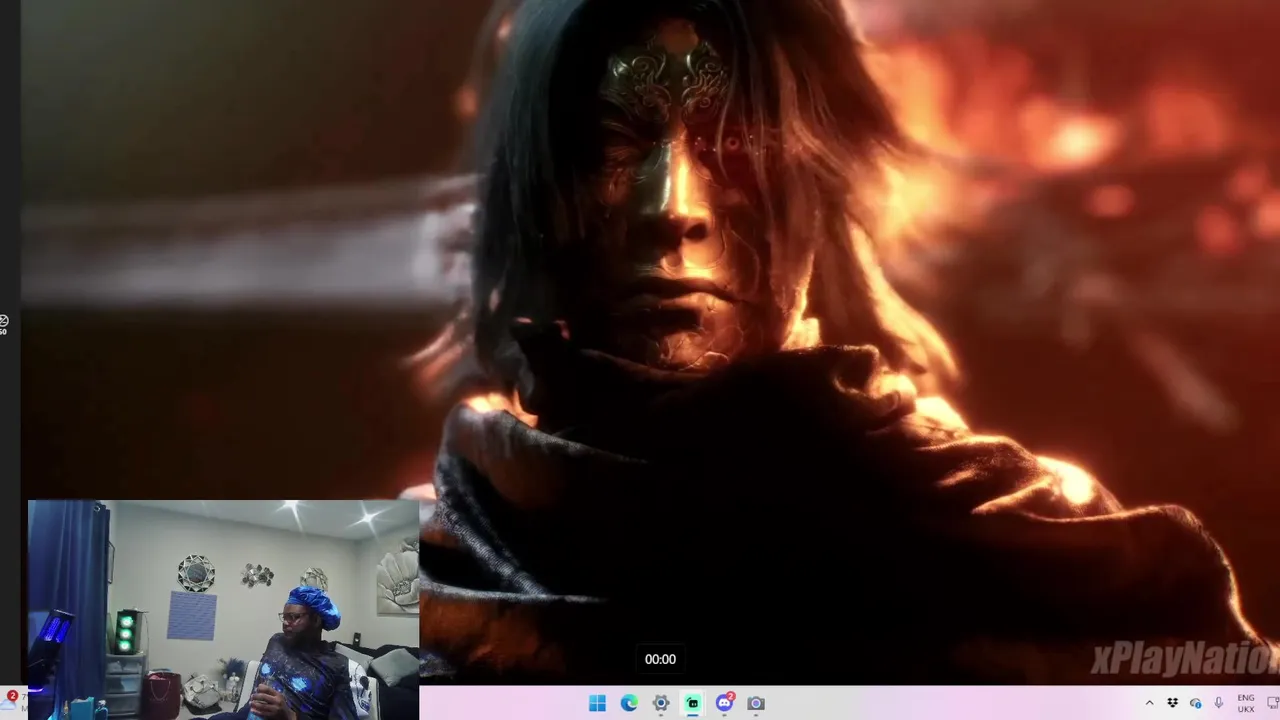Viewport: 1280px width, 720px height.
Task: Click the left sidebar crossed-circle icon
Action: click(4, 321)
